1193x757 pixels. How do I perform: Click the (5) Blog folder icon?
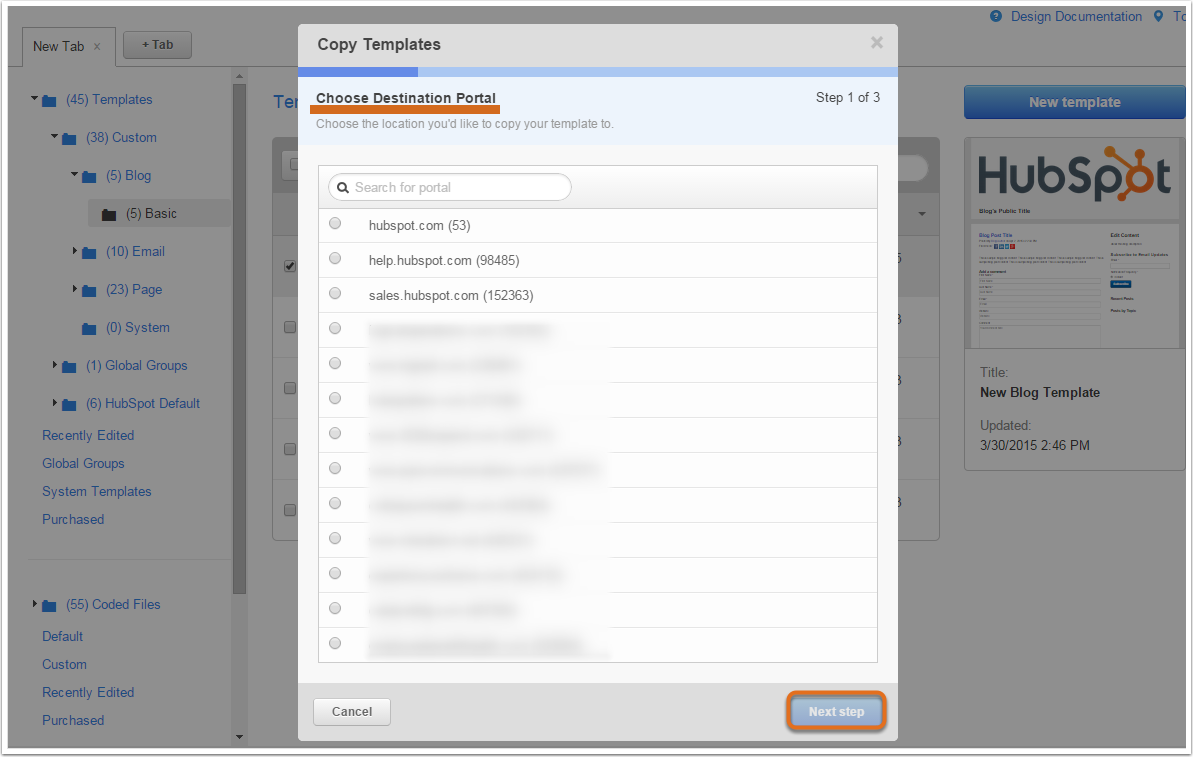coord(89,177)
